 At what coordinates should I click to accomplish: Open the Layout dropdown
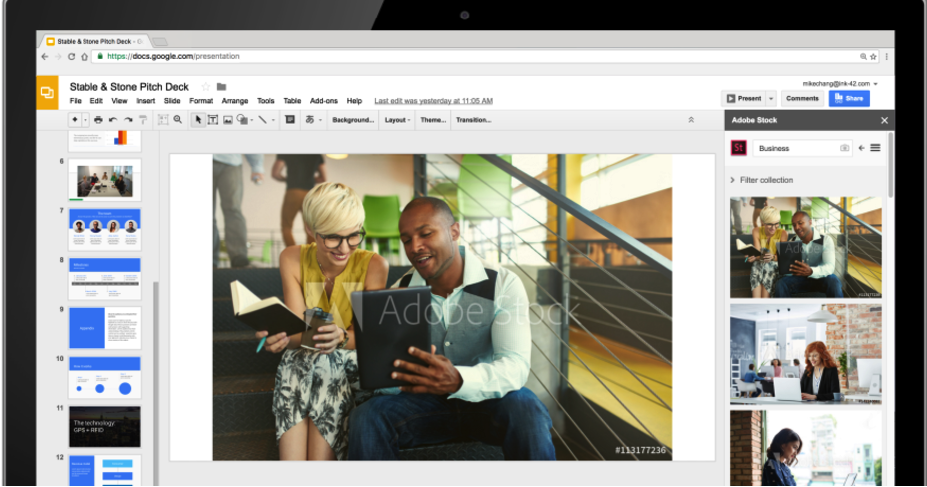click(x=397, y=120)
